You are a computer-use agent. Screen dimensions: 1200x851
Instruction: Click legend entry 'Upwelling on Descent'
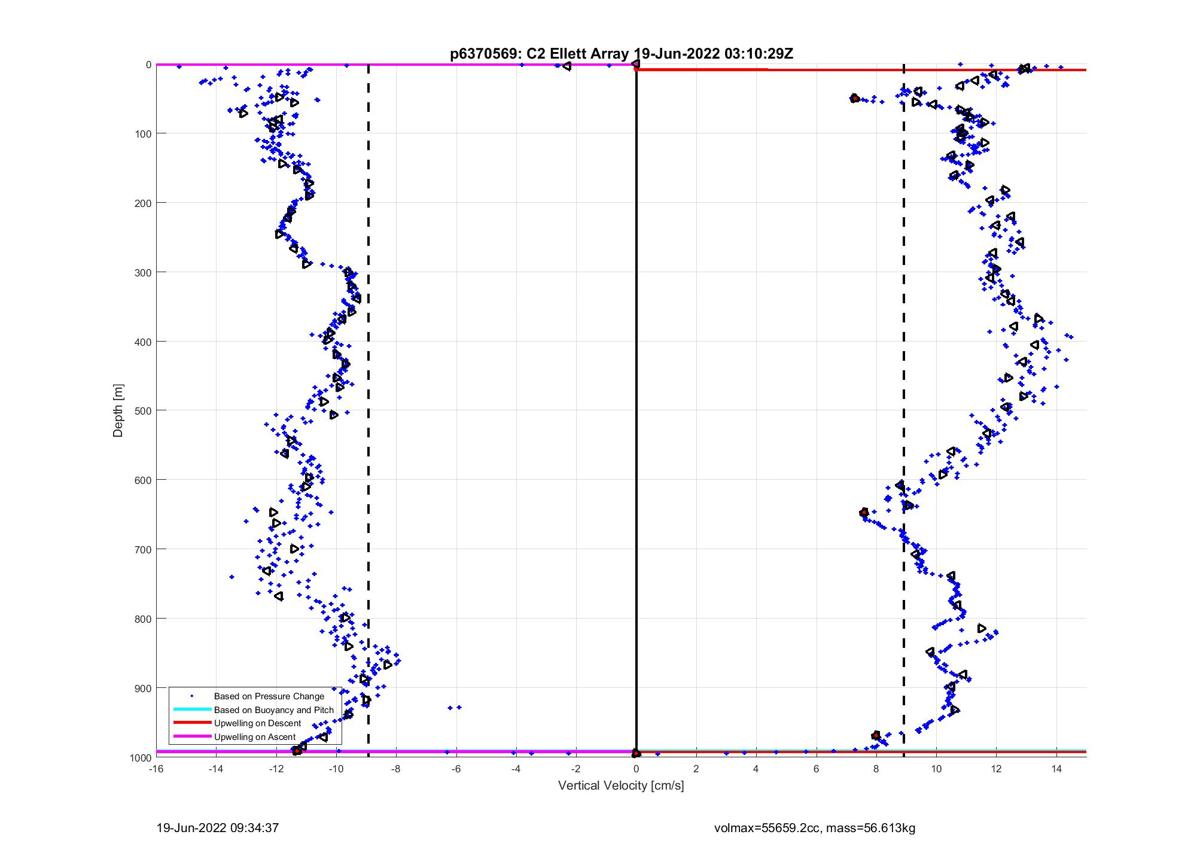258,723
